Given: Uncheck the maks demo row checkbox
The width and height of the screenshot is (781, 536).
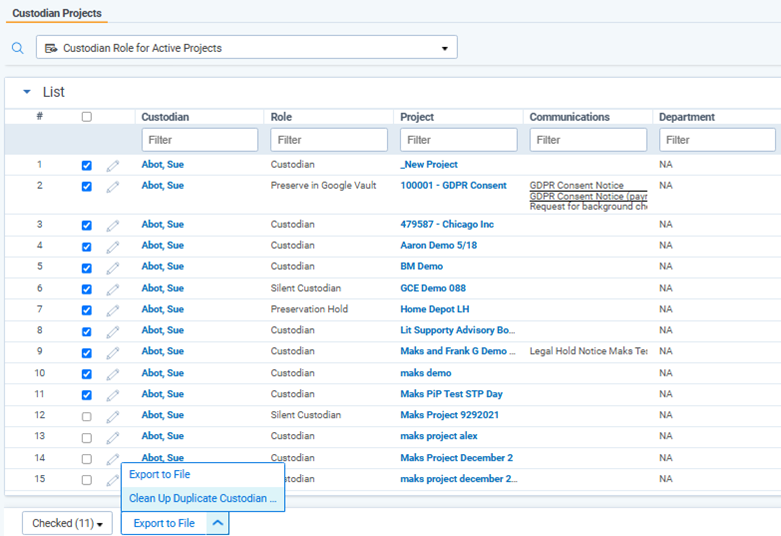Looking at the screenshot, I should 87,374.
